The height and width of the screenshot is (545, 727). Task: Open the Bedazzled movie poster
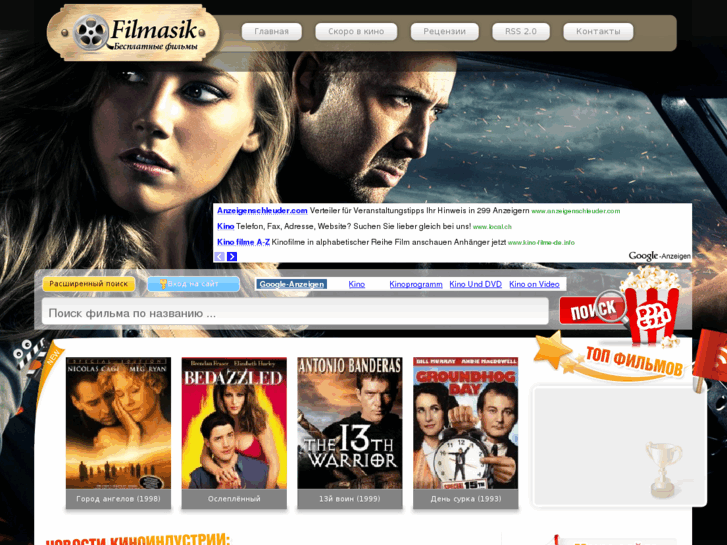pyautogui.click(x=234, y=423)
